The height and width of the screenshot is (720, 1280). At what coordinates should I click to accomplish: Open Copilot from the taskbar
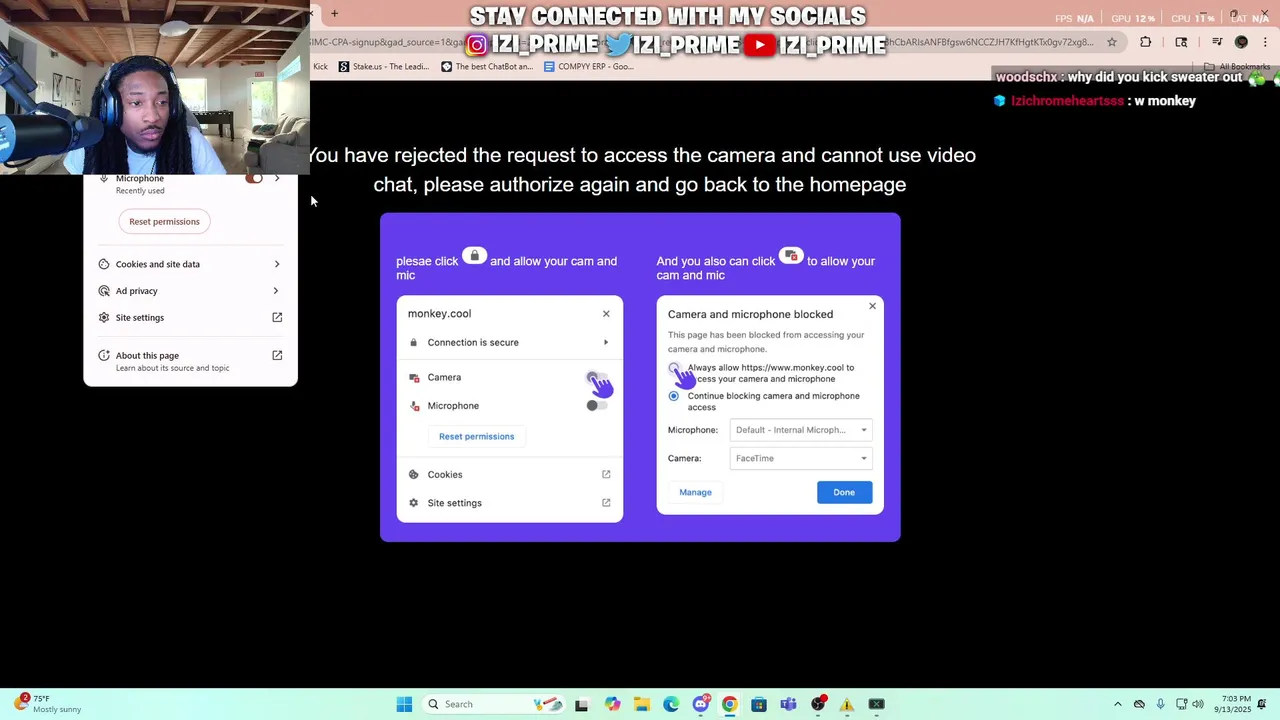(612, 704)
